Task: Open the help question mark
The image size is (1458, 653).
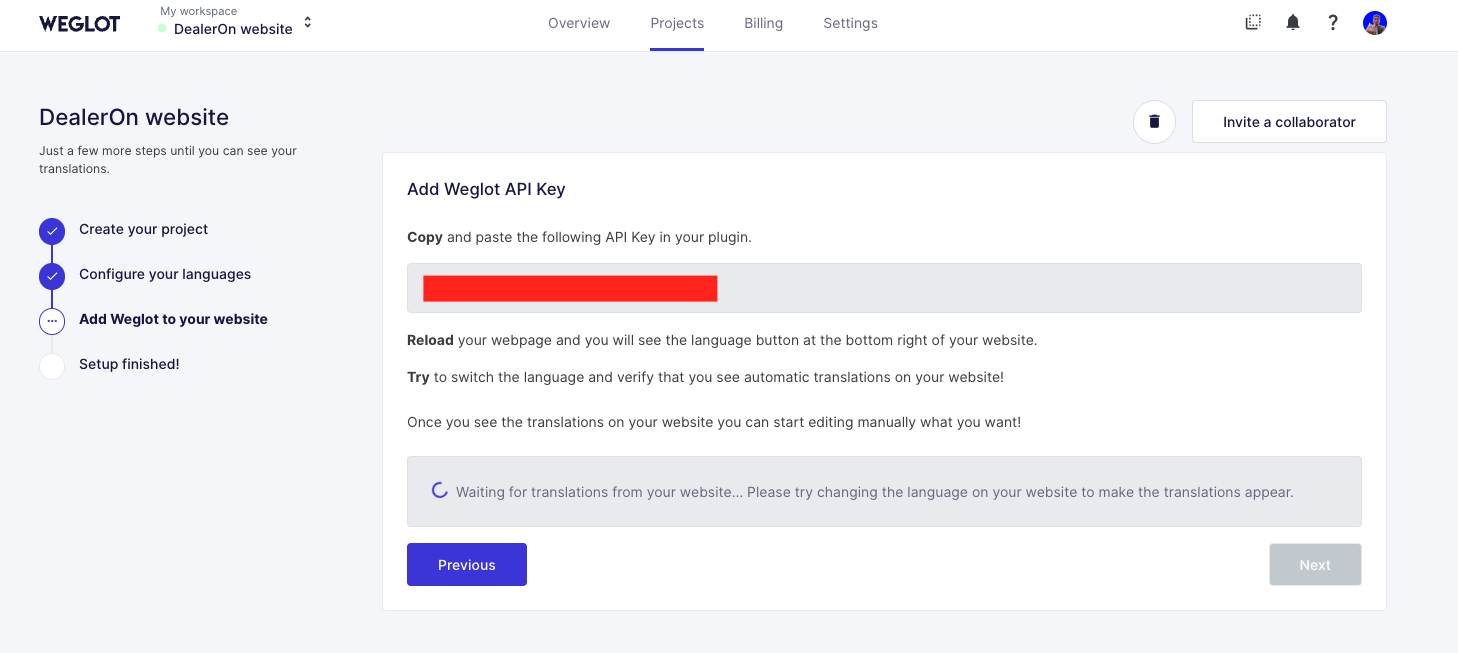Action: click(1333, 22)
